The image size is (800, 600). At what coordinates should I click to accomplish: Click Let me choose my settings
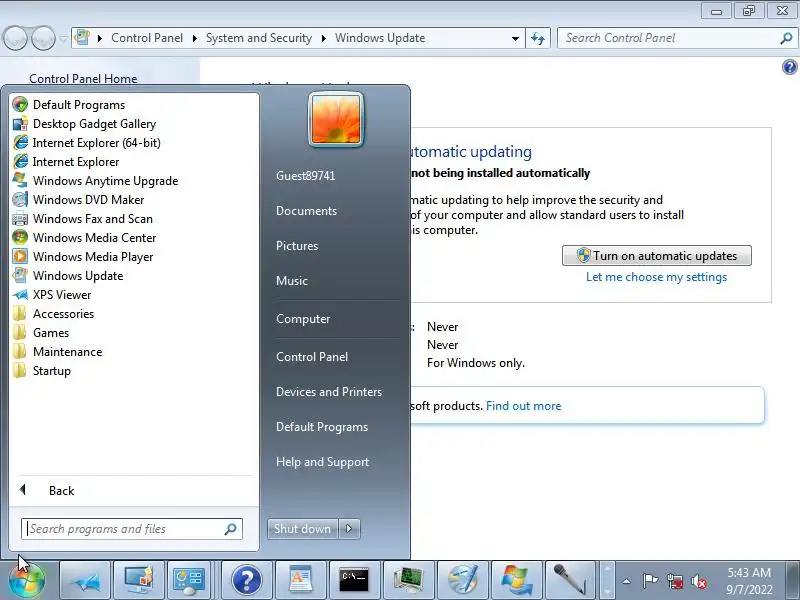[x=656, y=277]
